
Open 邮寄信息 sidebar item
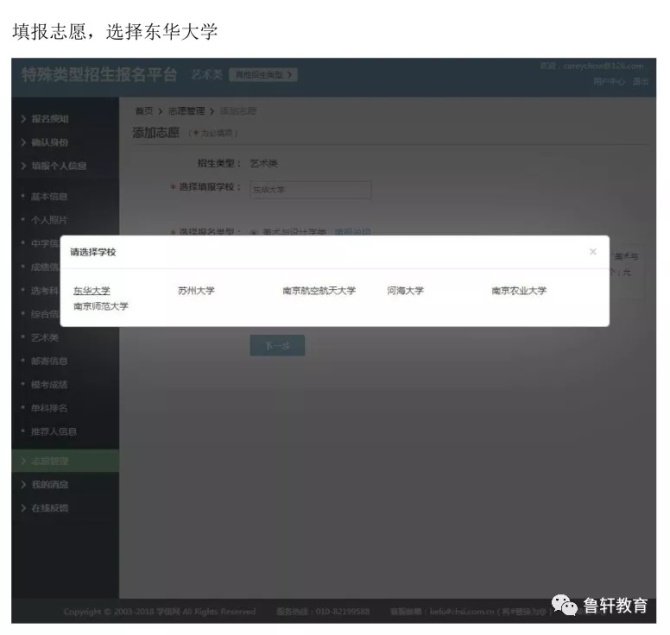49,361
